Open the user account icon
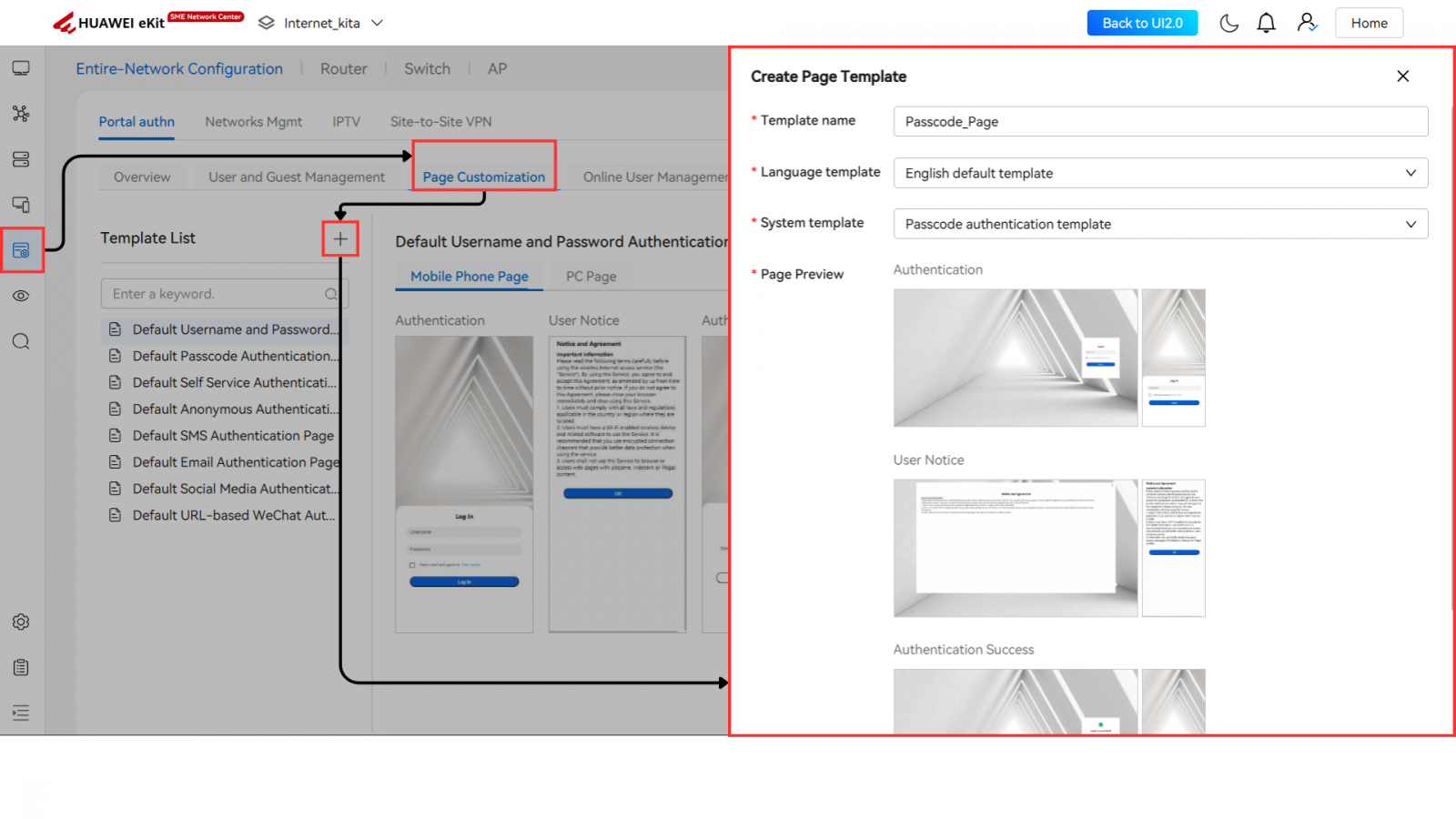 coord(1307,24)
